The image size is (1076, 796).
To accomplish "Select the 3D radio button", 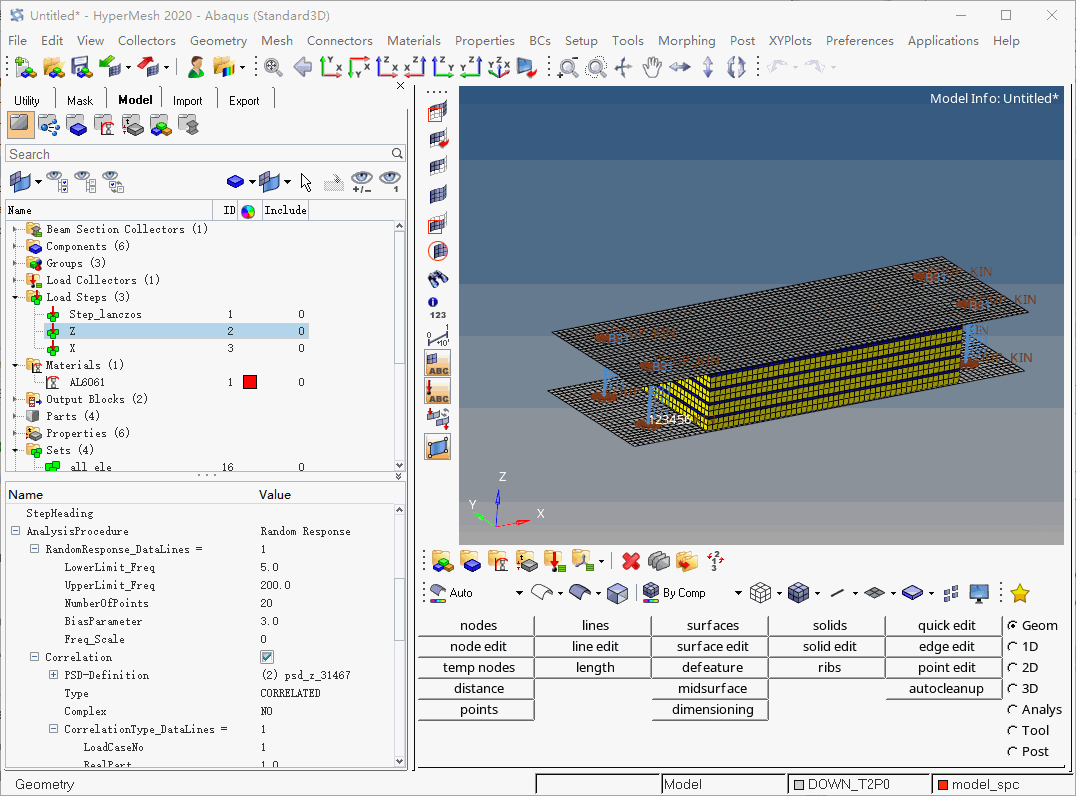I will [x=1012, y=688].
